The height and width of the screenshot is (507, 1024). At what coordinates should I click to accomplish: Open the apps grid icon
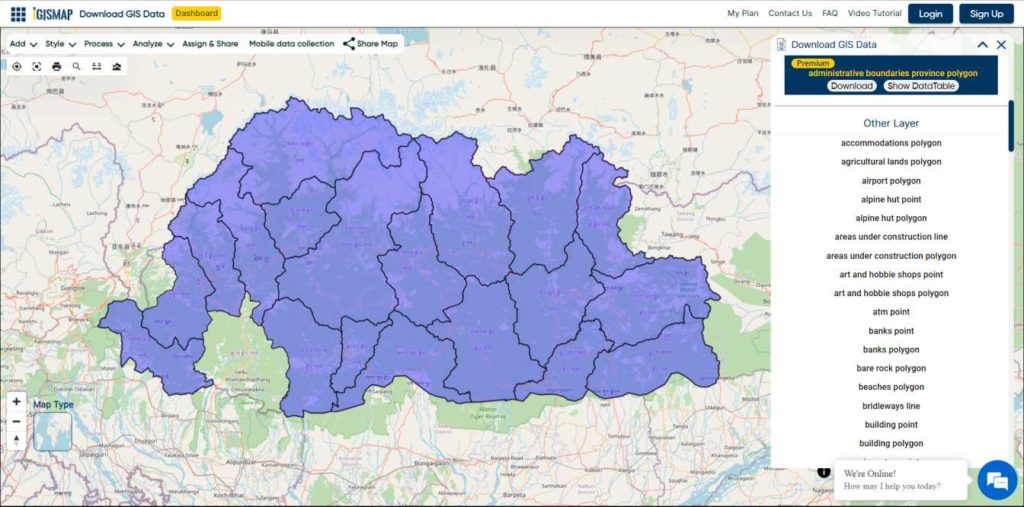[18, 14]
